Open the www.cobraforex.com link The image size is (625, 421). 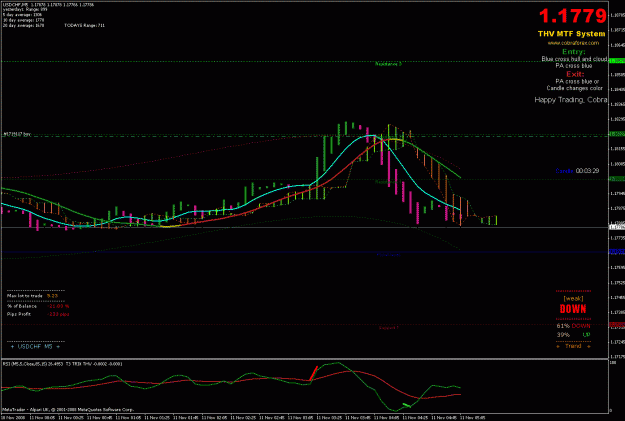(573, 43)
